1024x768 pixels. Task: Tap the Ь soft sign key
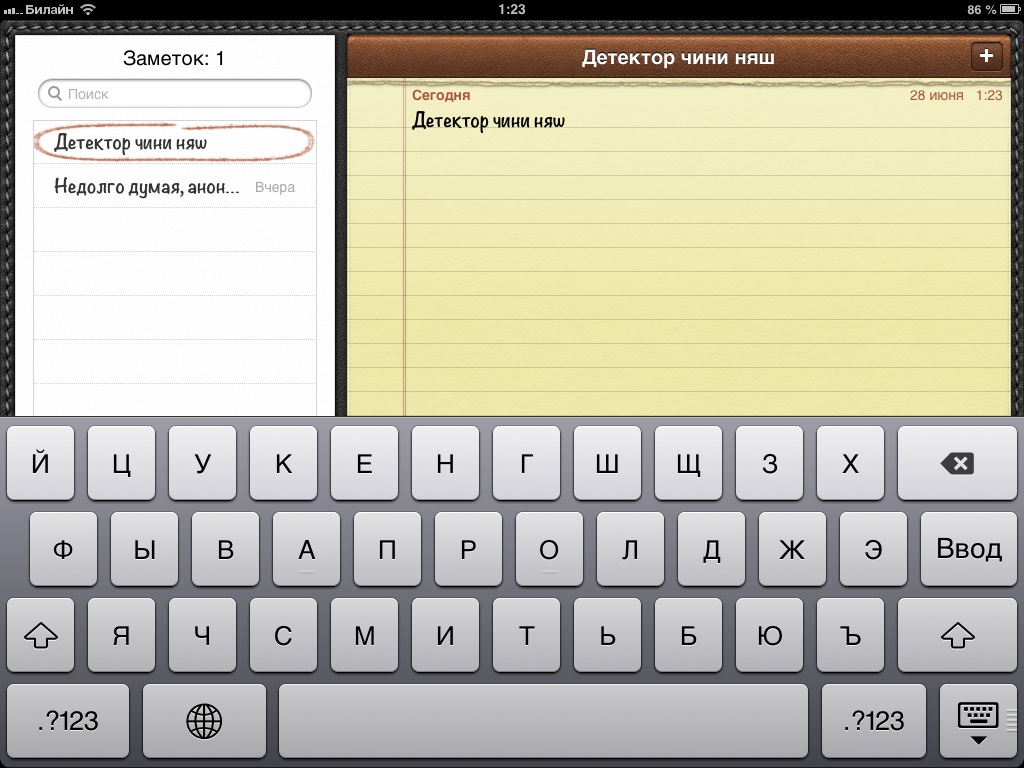(x=607, y=635)
